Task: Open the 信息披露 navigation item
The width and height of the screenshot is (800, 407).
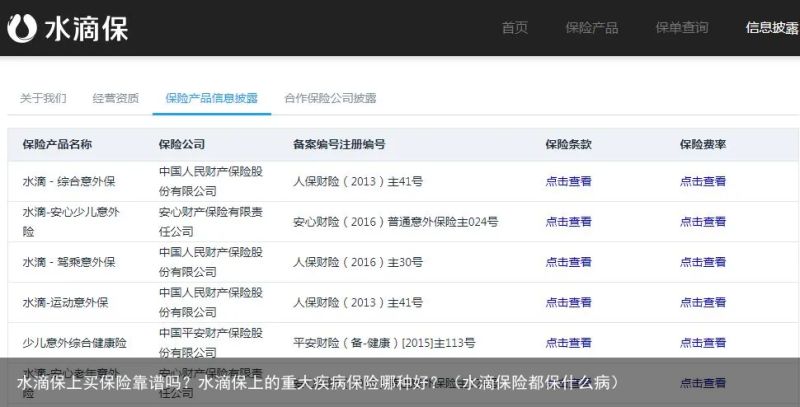Action: click(x=772, y=28)
